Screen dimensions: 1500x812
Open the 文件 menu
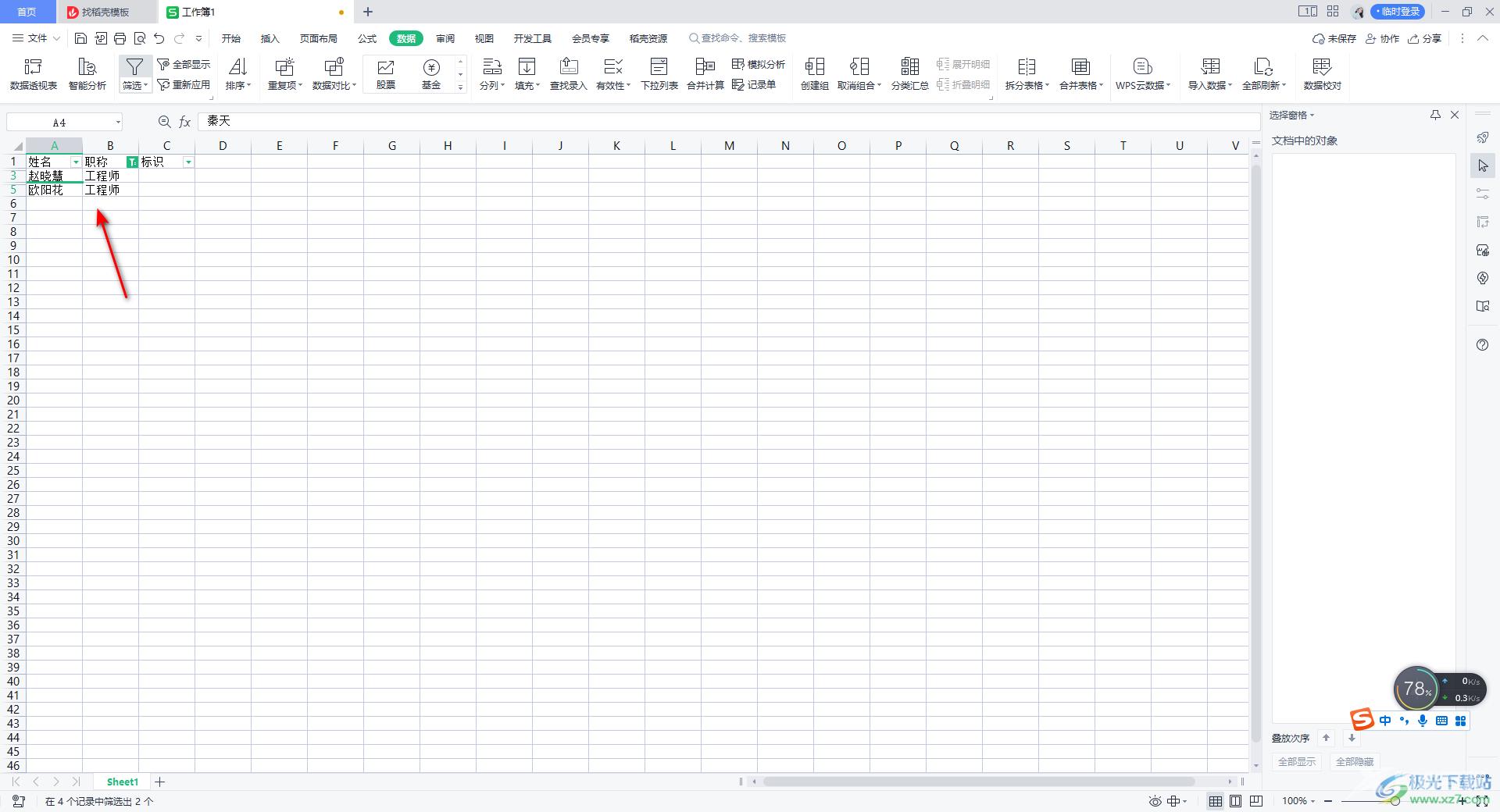(37, 38)
